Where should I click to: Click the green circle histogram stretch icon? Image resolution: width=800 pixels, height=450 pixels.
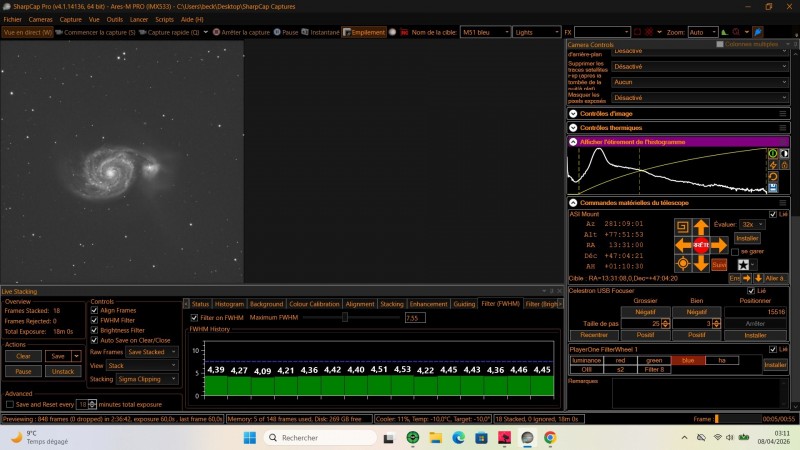click(773, 154)
